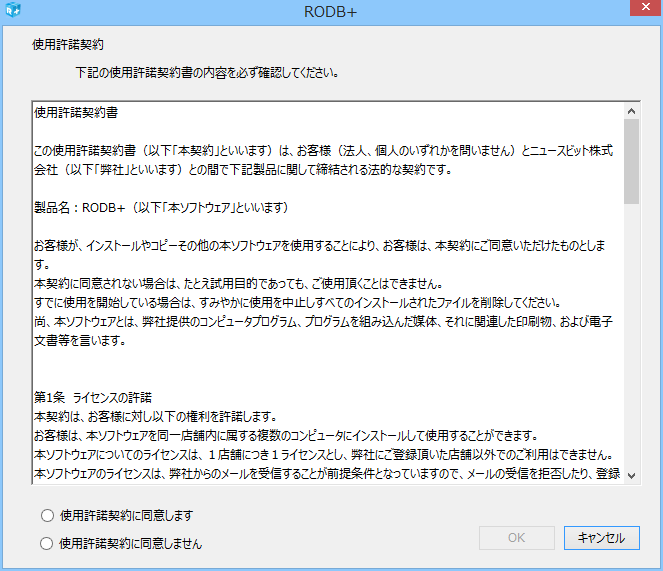This screenshot has width=663, height=571.
Task: Click the キャンセル button
Action: [x=601, y=538]
